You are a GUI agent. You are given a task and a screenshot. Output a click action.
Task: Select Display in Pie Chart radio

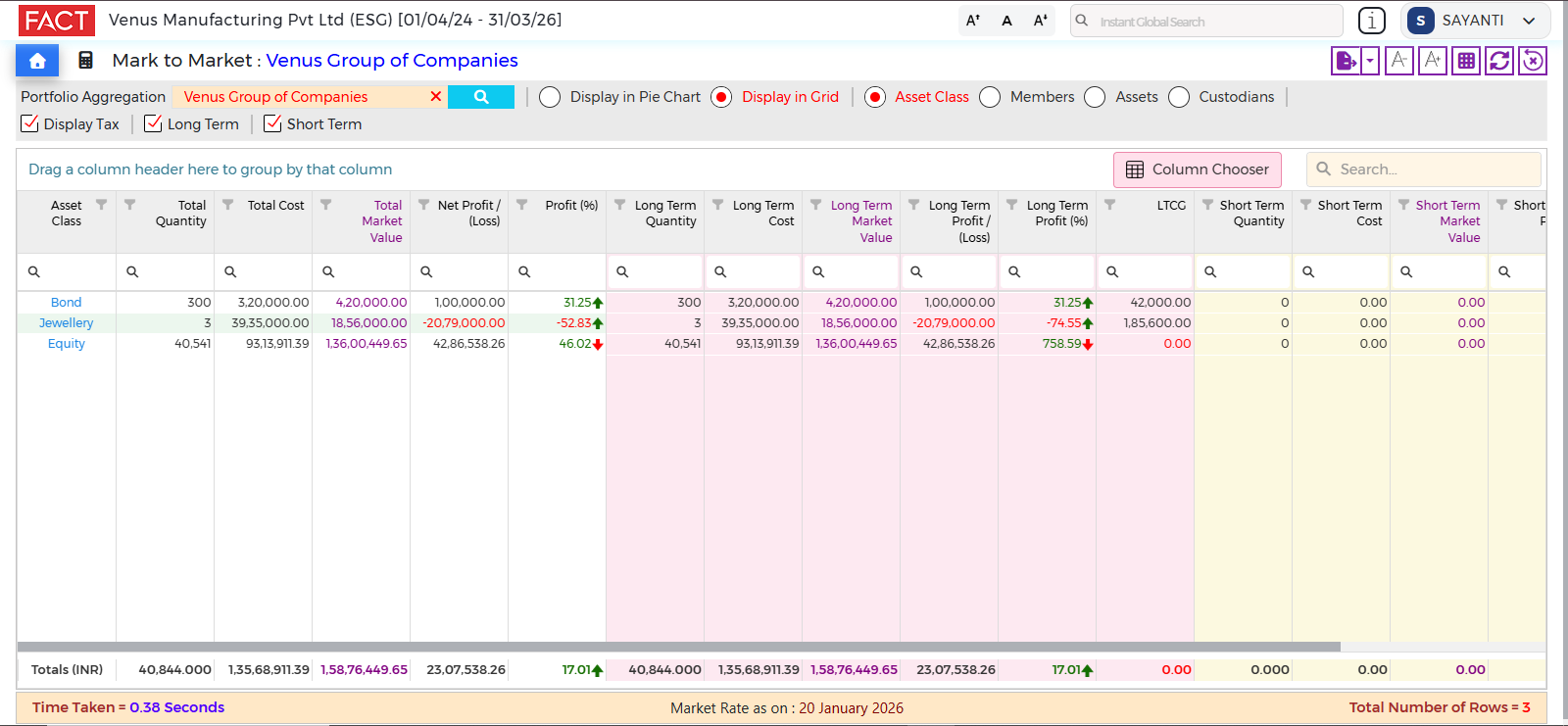(x=550, y=97)
